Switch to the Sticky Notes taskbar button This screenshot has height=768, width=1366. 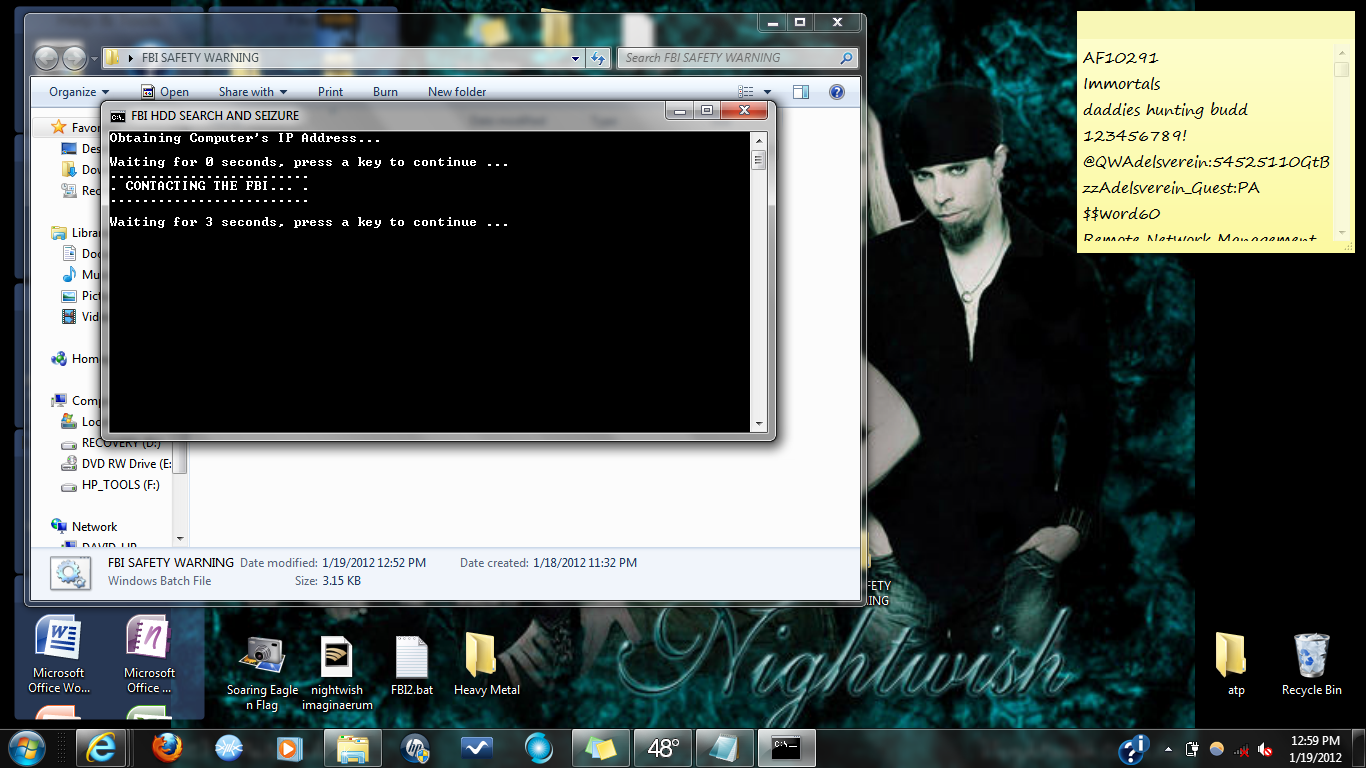pos(601,748)
